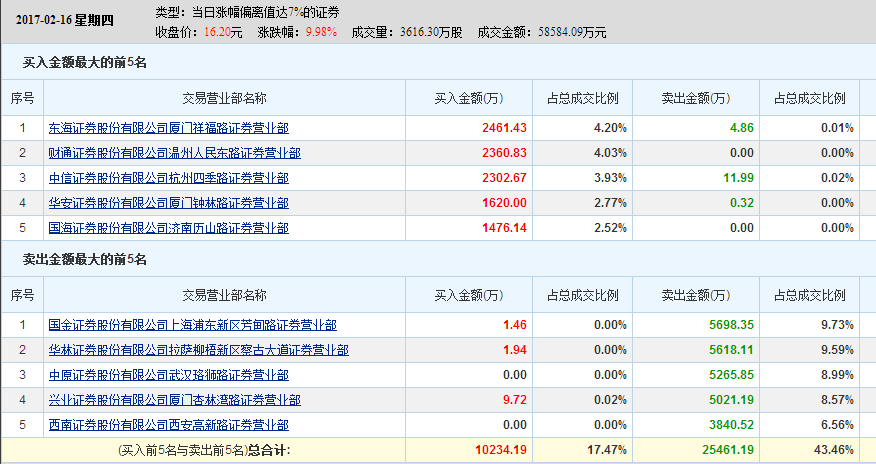Select buy amount 2360.83

tap(504, 153)
